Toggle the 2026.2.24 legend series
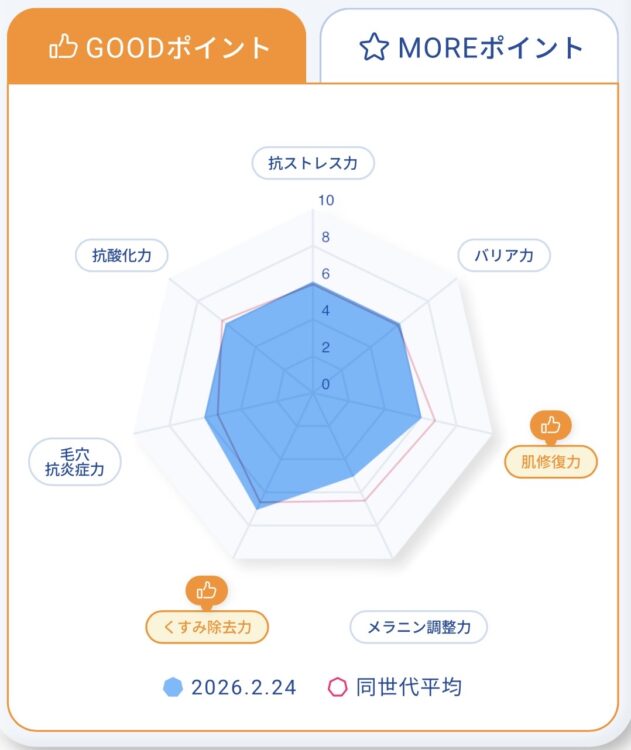631x750 pixels. tap(243, 687)
